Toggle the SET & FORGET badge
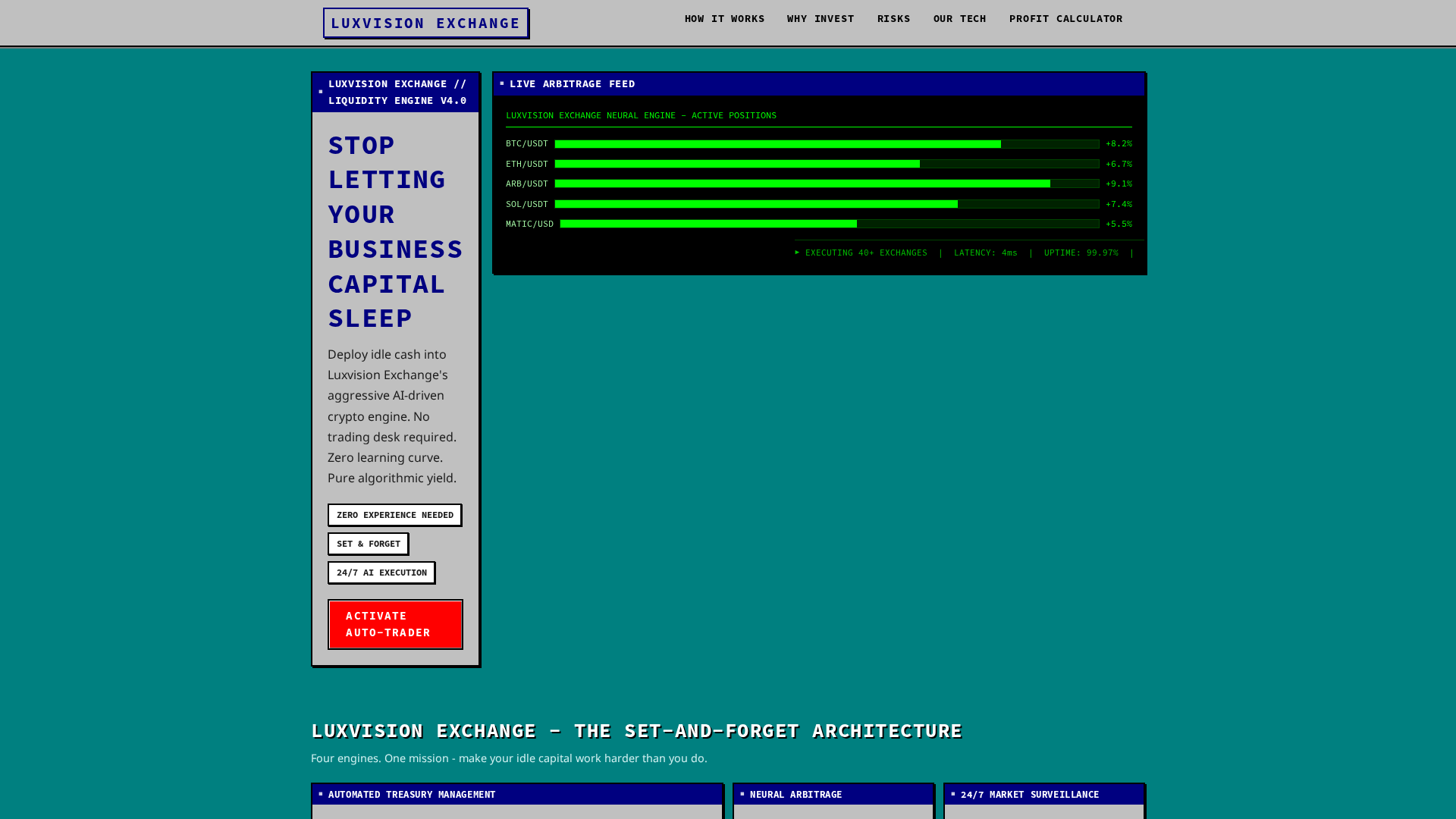The image size is (1456, 819). [x=368, y=544]
